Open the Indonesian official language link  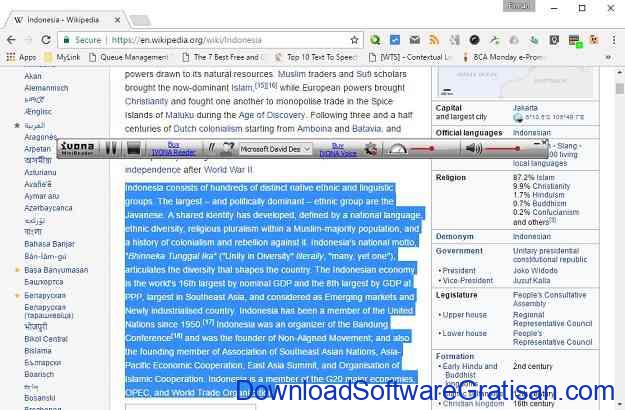click(x=532, y=133)
